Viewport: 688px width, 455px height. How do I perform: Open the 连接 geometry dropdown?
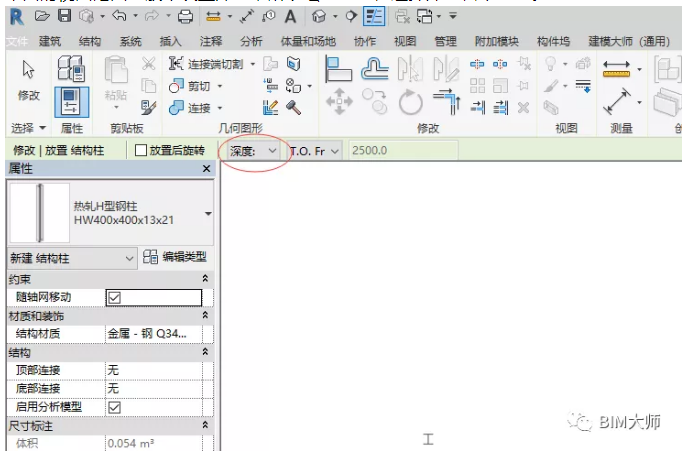click(x=220, y=108)
